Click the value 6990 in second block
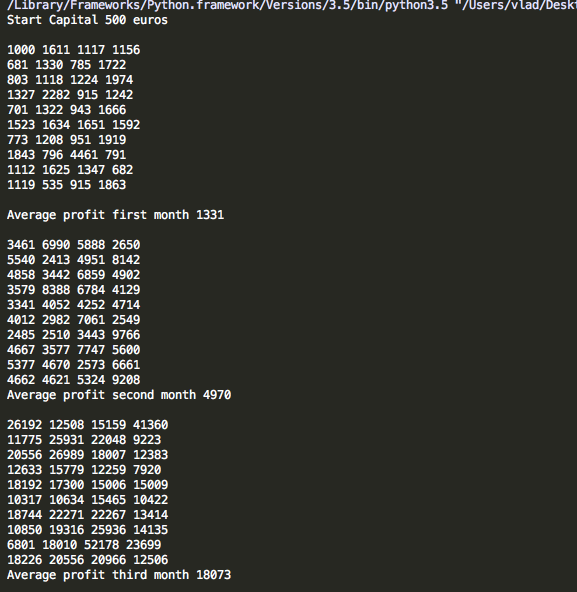This screenshot has width=577, height=592. point(56,245)
